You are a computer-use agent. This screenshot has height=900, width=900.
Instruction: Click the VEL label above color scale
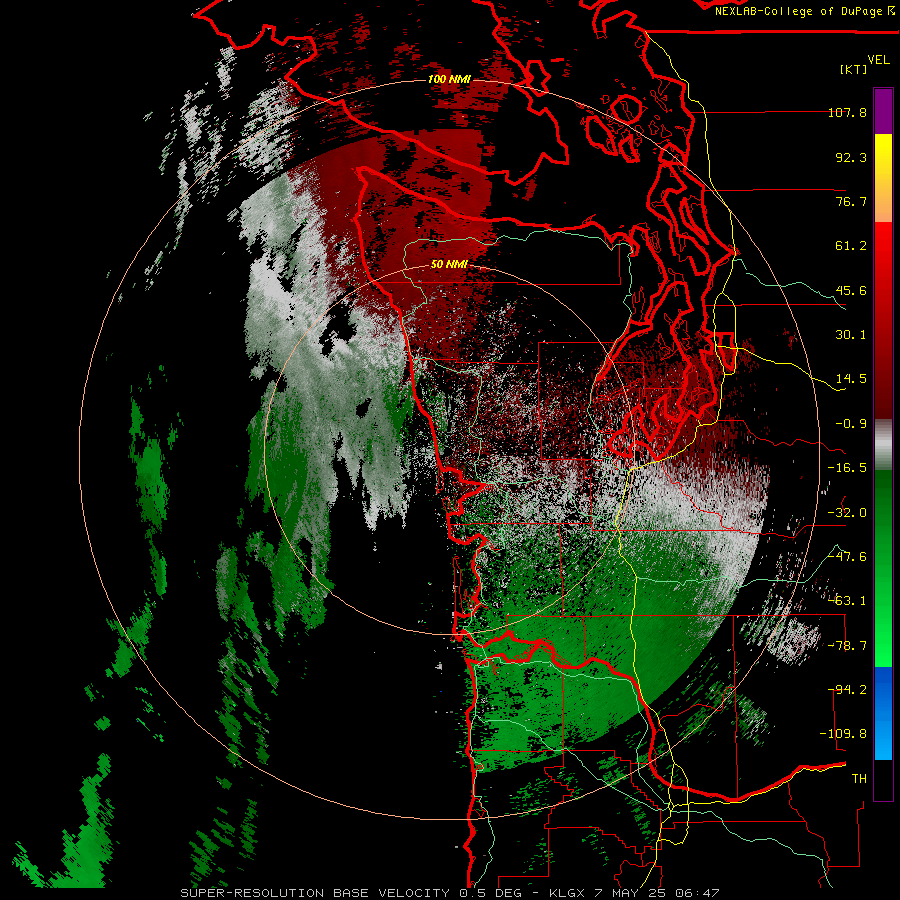point(878,60)
